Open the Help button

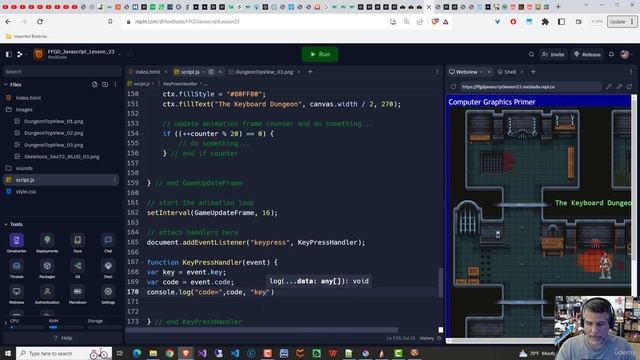click(63, 338)
